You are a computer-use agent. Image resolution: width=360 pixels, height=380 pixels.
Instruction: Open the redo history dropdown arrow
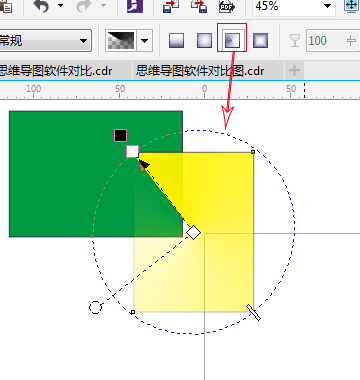click(x=103, y=5)
